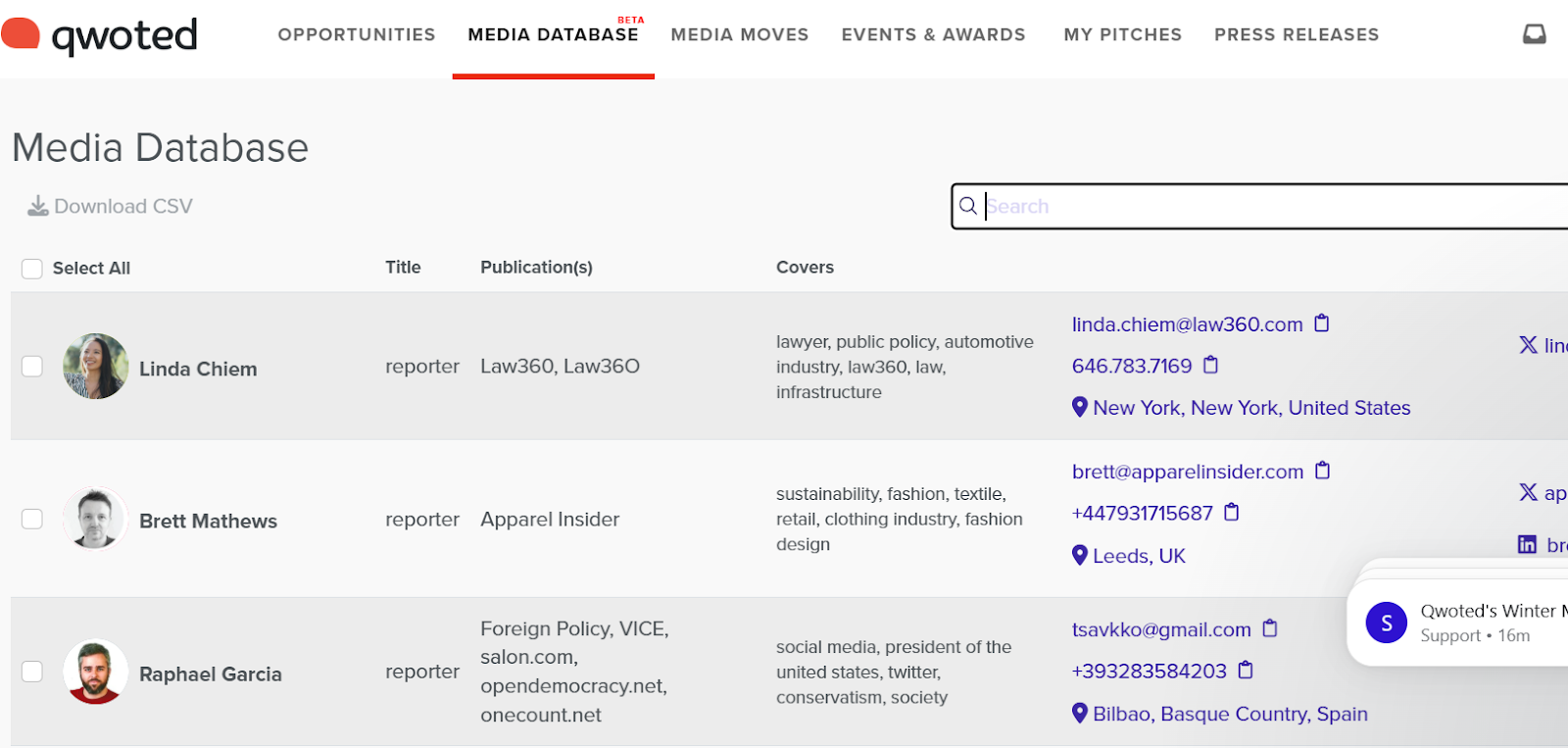
Task: Copy tsavkko@gmail.com with clipboard icon
Action: [x=1270, y=628]
